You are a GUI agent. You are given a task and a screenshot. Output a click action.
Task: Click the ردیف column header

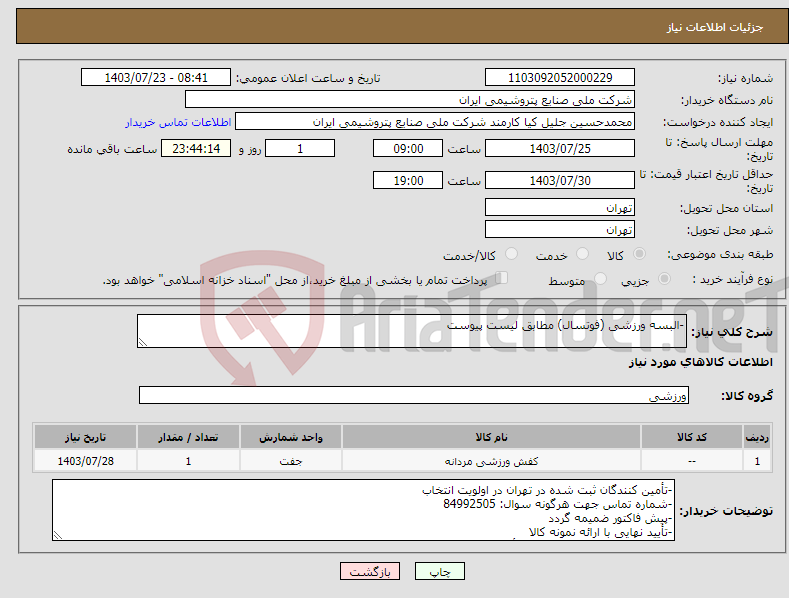coord(757,437)
